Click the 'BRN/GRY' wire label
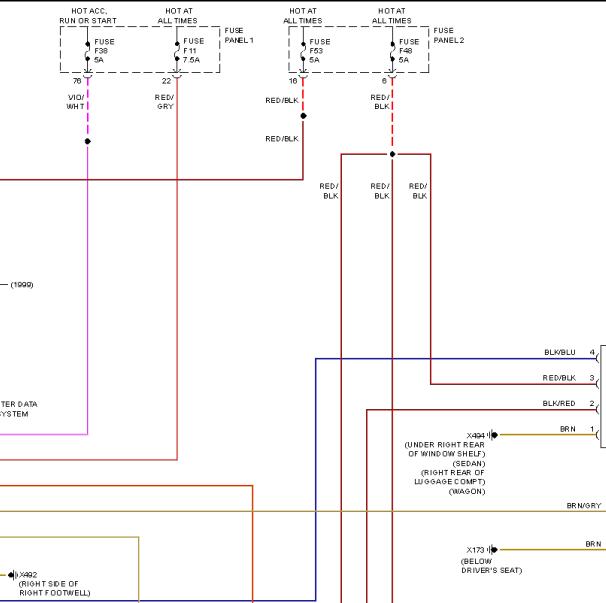 [x=584, y=506]
